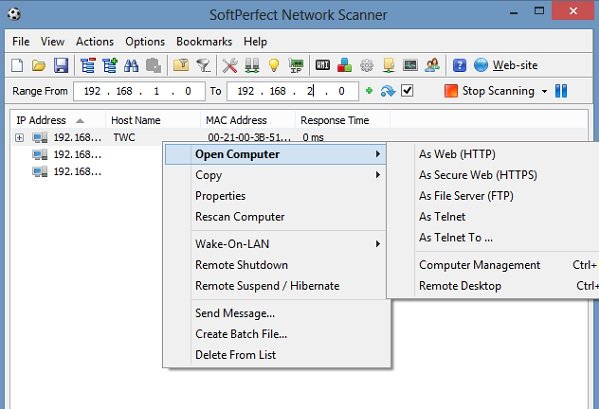
Task: Click the save floppy disk icon
Action: pos(61,65)
